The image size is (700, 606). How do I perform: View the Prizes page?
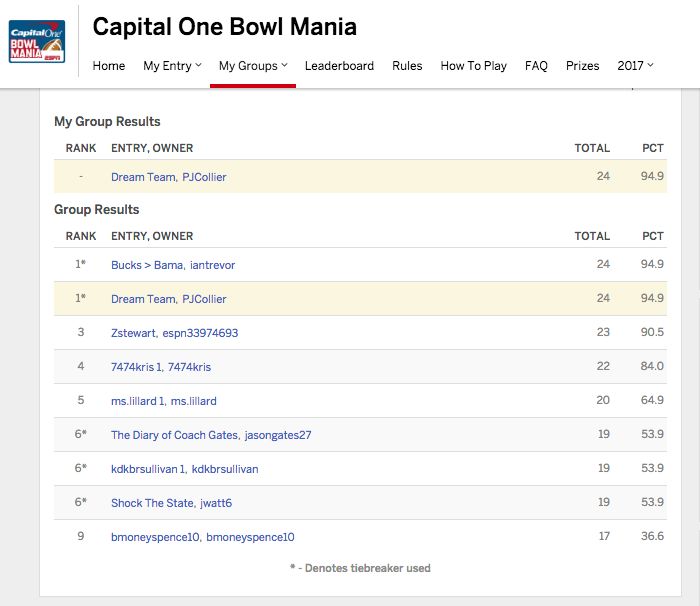click(x=583, y=66)
